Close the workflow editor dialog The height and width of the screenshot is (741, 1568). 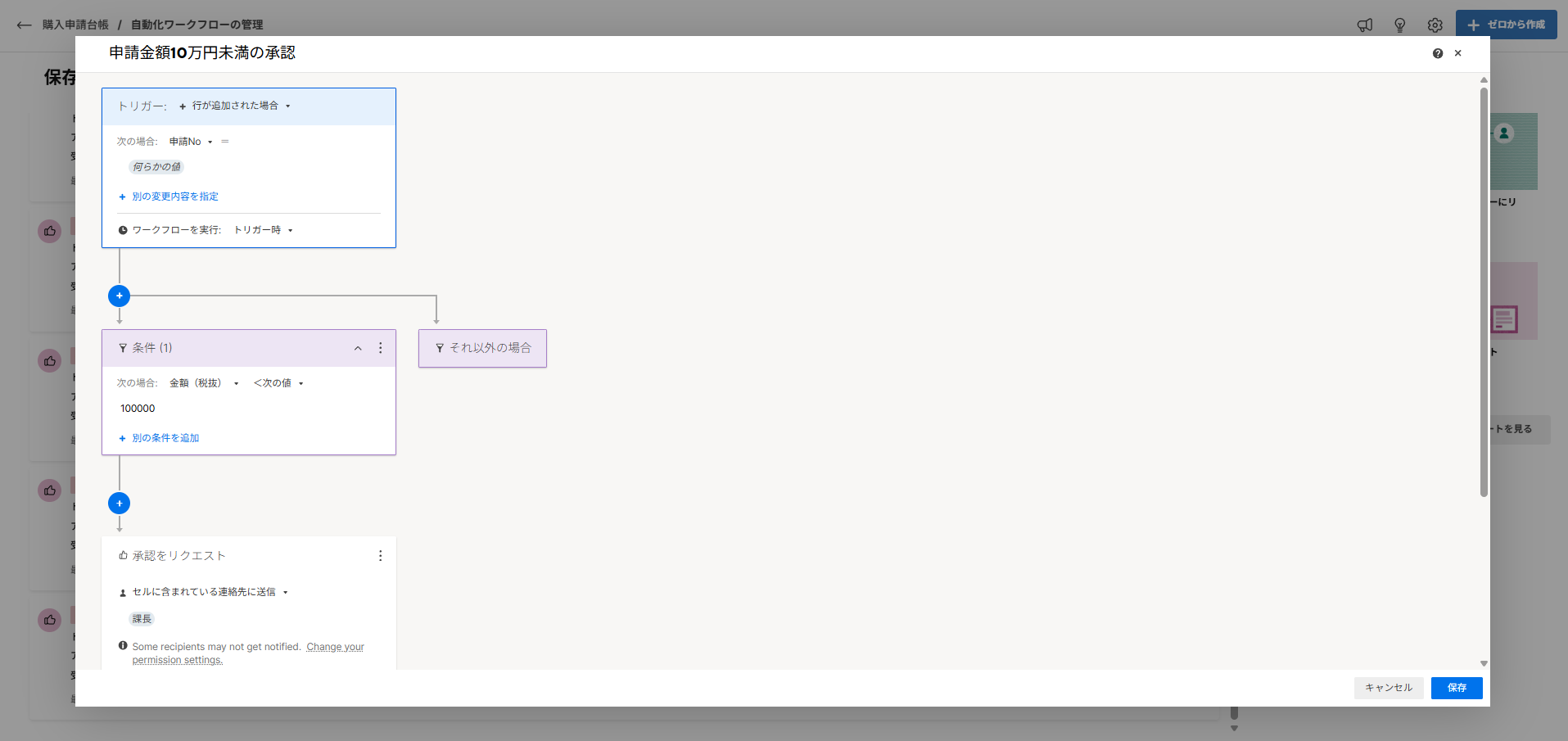1458,53
